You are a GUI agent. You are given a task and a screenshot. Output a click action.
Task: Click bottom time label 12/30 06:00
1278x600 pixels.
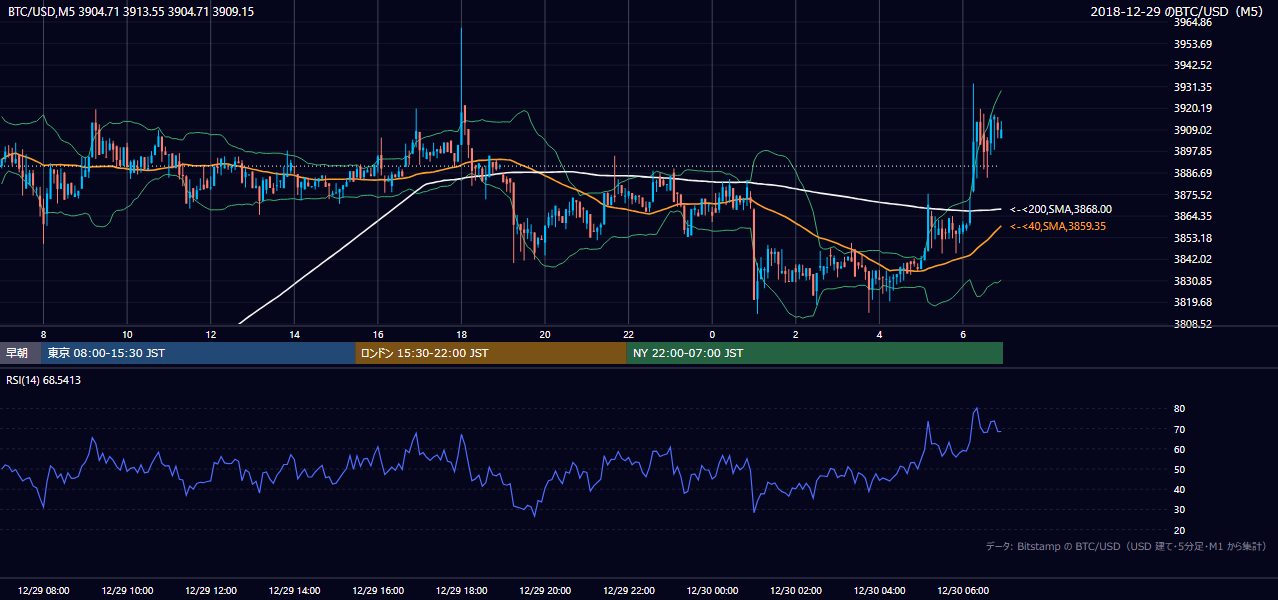[962, 591]
